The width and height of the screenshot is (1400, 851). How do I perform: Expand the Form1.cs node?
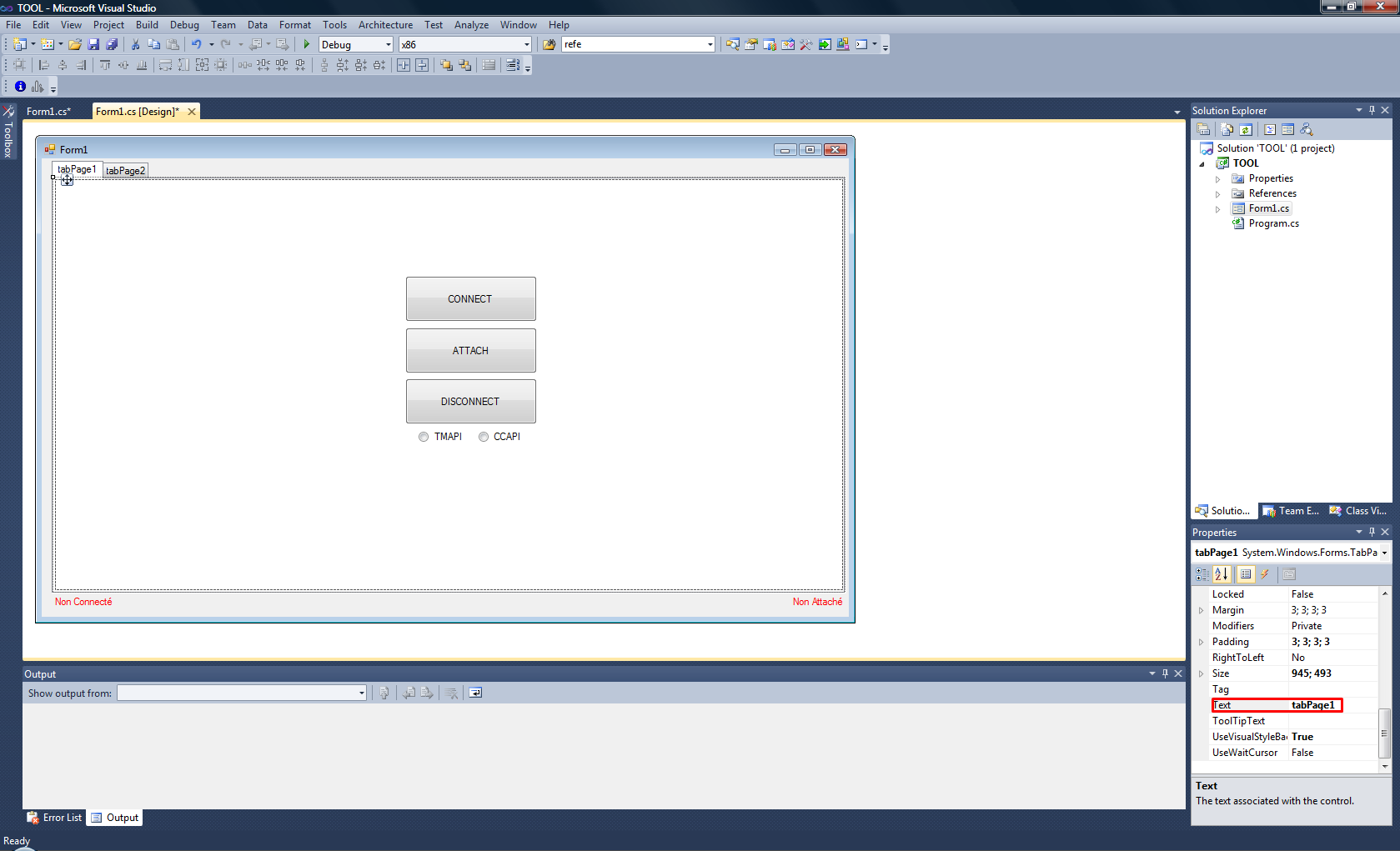[1217, 208]
